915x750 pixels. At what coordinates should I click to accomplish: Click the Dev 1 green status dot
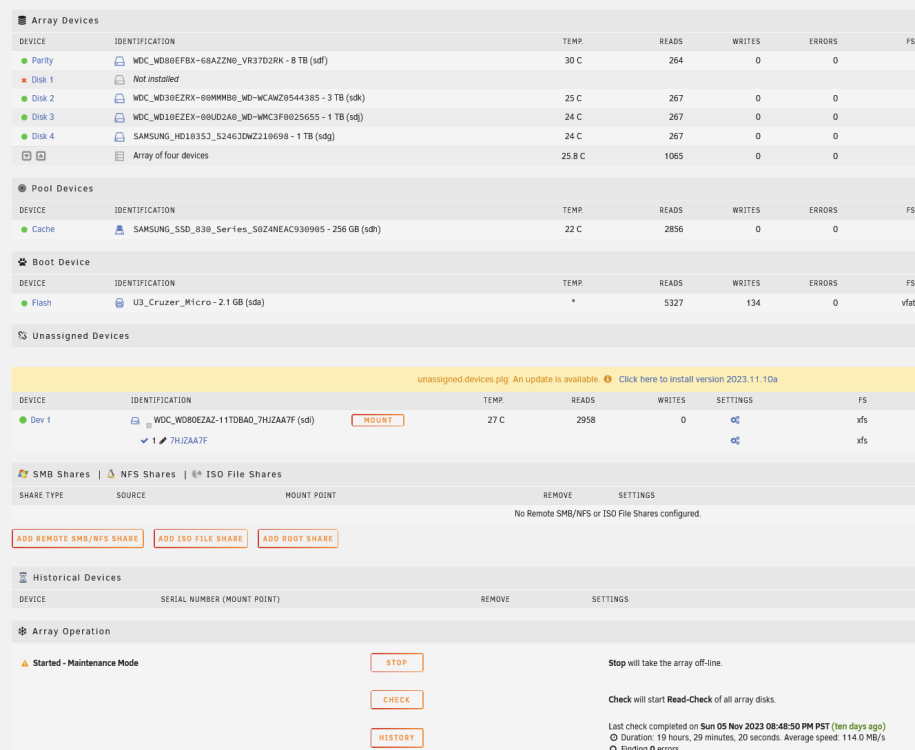pyautogui.click(x=23, y=420)
